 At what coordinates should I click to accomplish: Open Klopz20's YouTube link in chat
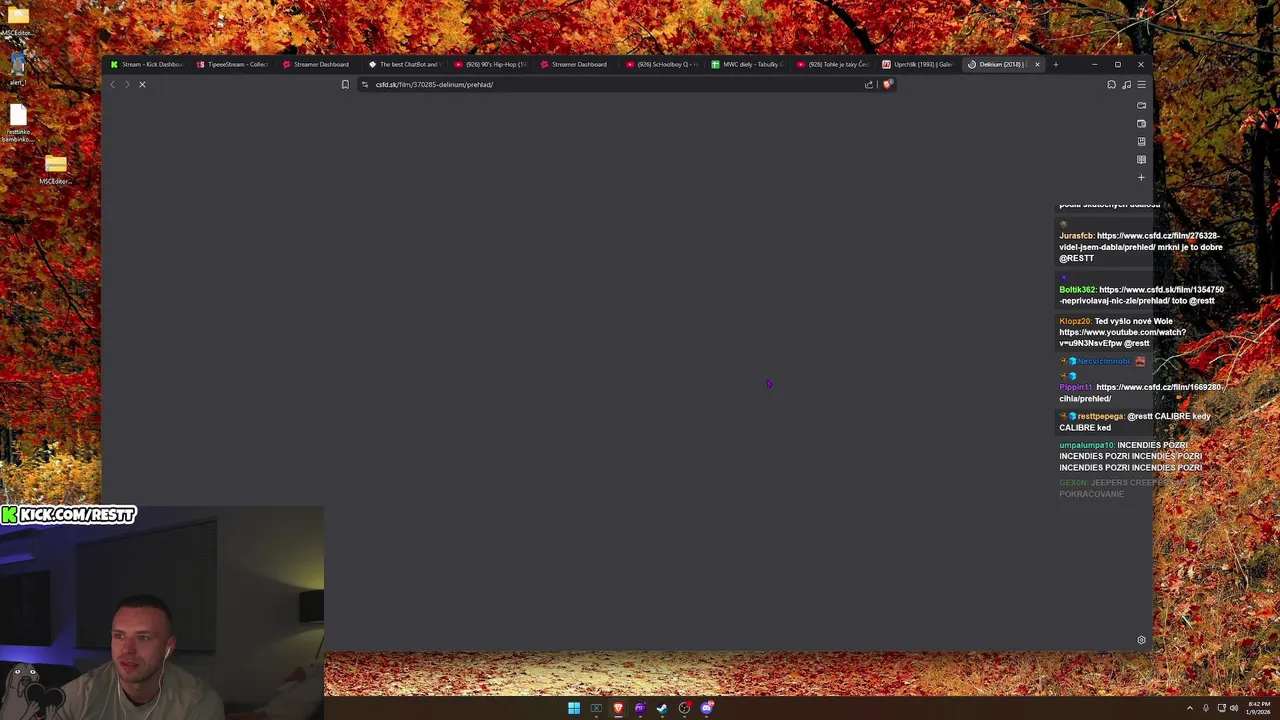coord(1122,337)
